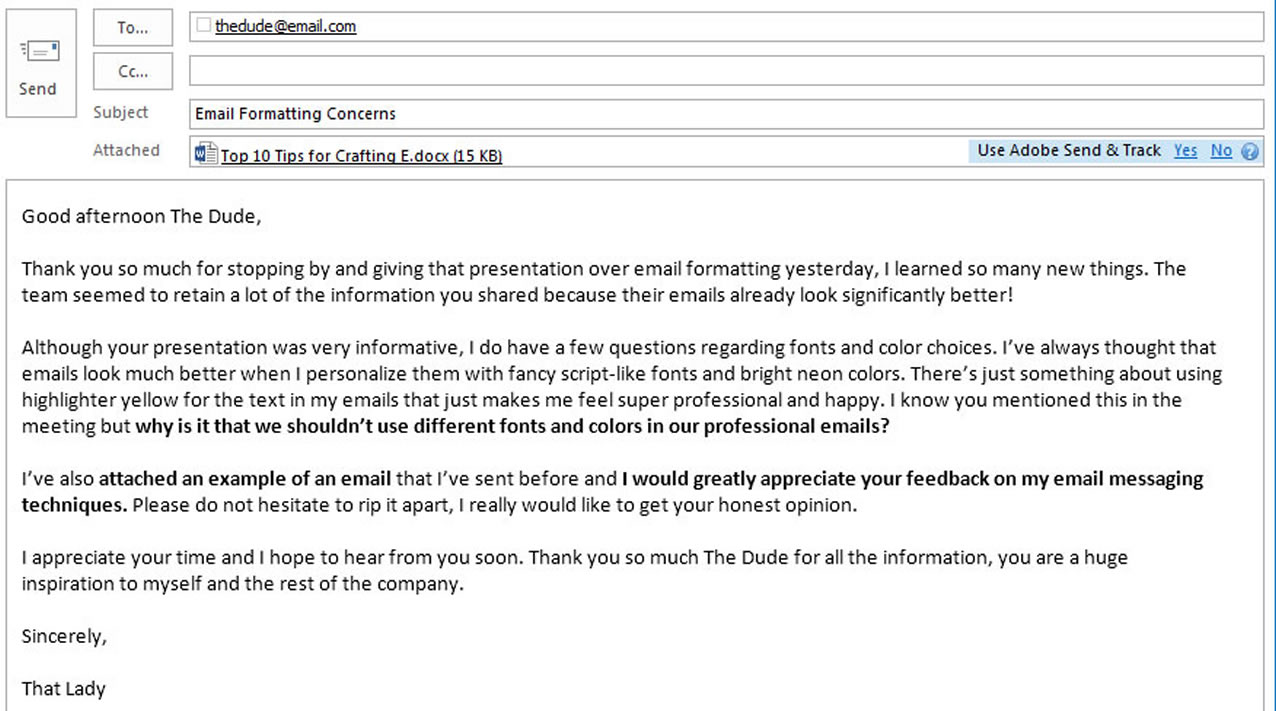Click empty space in the To field

point(800,27)
